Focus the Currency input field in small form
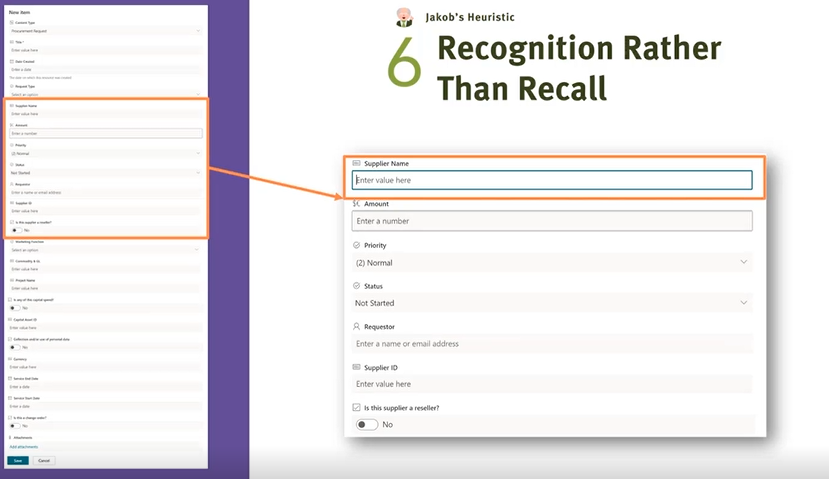This screenshot has width=829, height=479. point(105,367)
